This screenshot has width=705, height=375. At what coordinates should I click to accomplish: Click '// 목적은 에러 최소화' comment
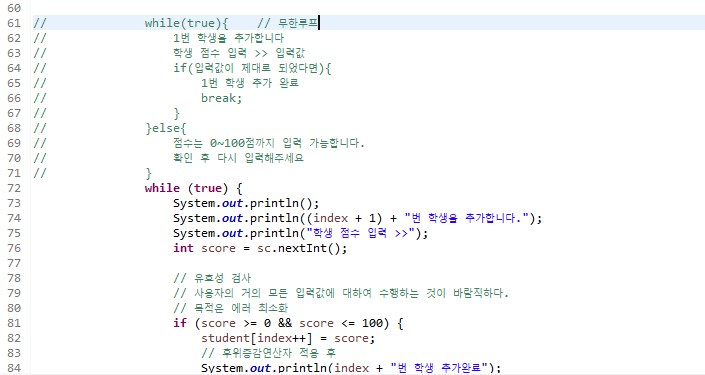coord(231,308)
